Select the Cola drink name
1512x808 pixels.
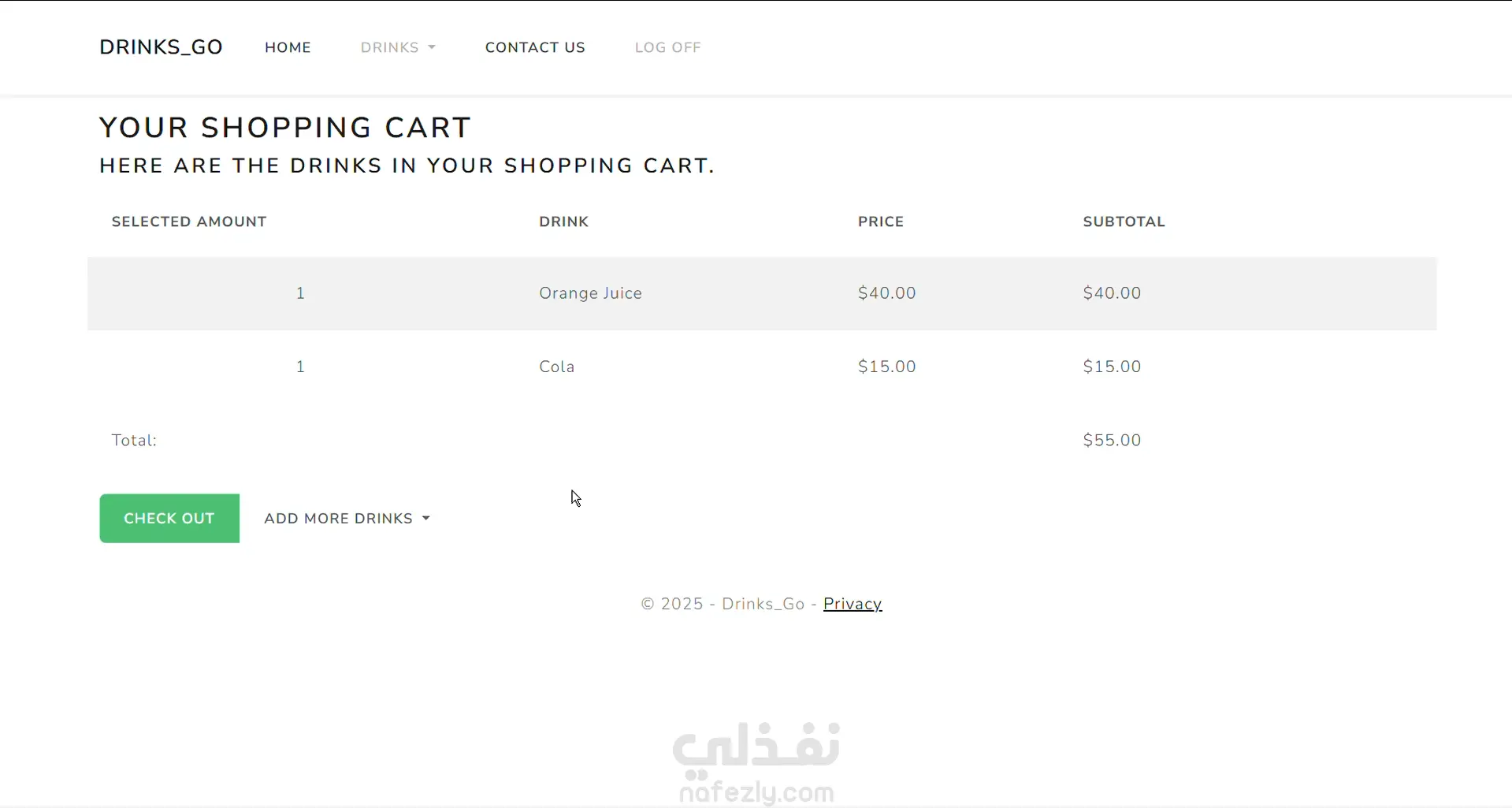556,367
